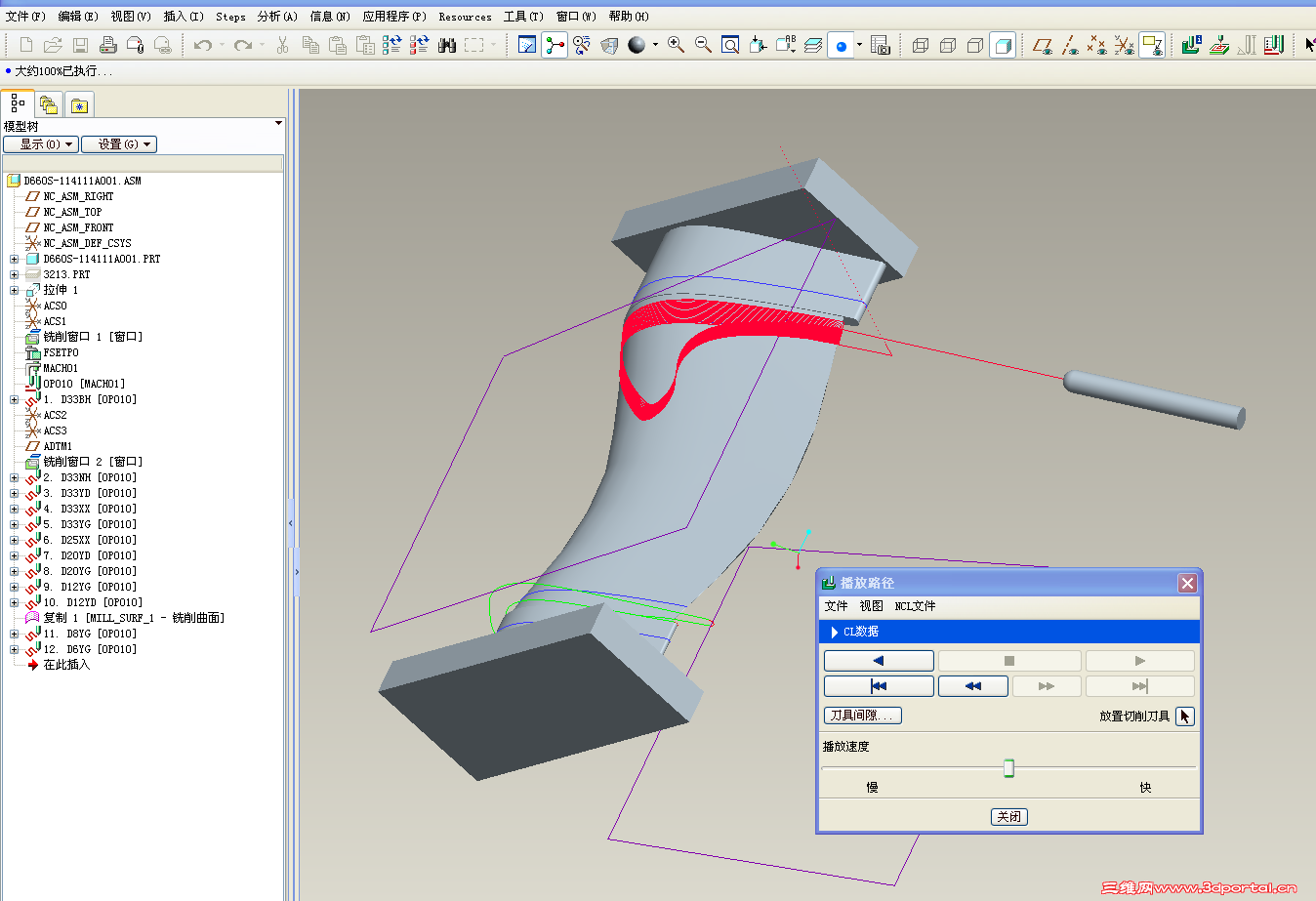Screen dimensions: 1316x901
Task: Toggle shaded display mode icon
Action: [x=1003, y=45]
